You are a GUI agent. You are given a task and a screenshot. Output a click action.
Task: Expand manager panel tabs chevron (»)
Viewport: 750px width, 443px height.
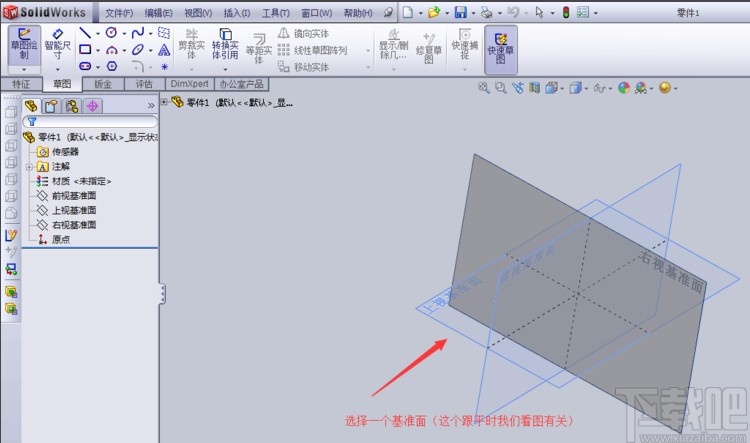[151, 106]
